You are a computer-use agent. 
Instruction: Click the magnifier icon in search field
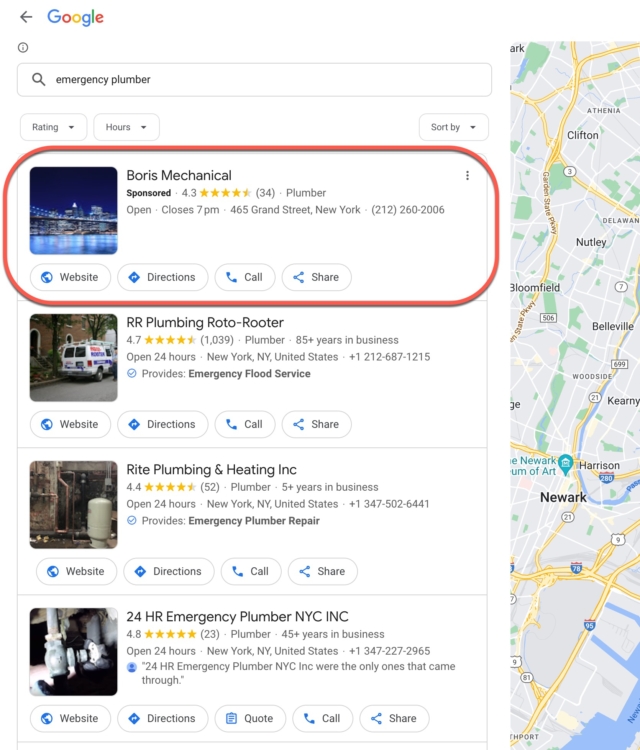pyautogui.click(x=39, y=80)
